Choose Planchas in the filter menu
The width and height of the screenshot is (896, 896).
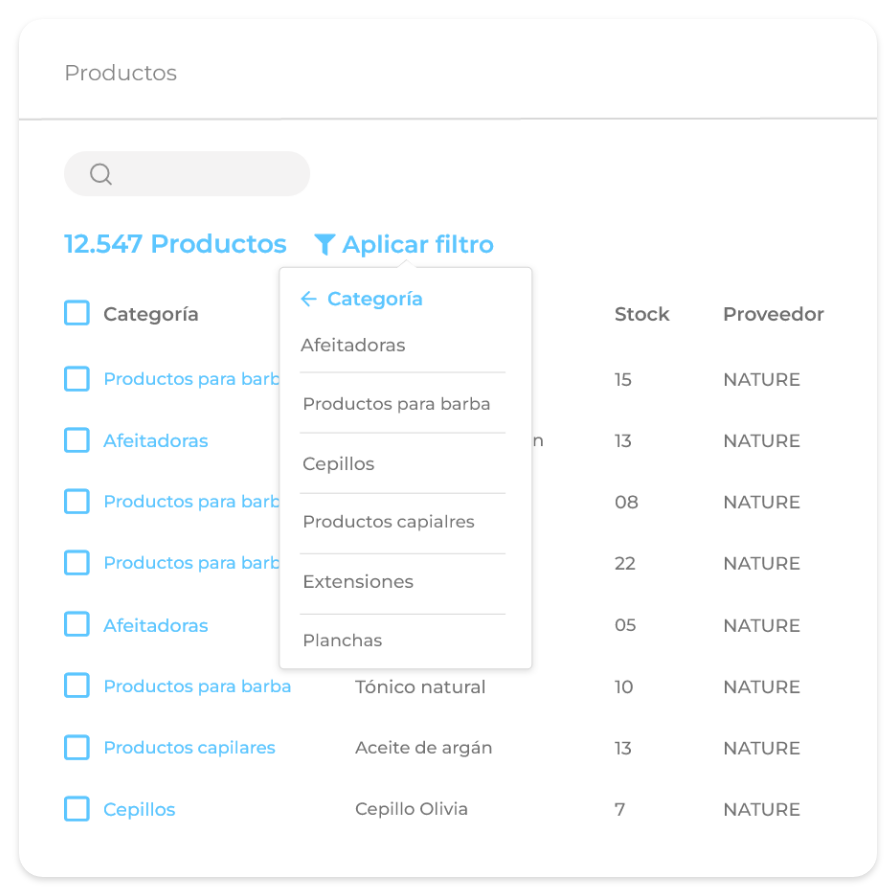click(x=342, y=640)
